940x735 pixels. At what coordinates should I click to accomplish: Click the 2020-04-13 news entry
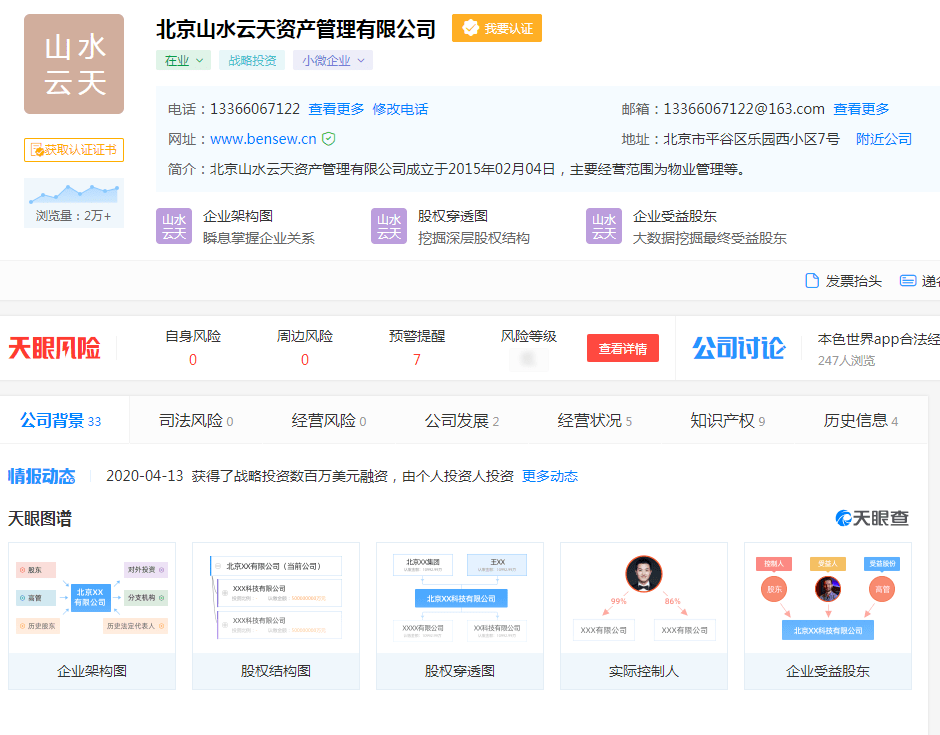click(310, 476)
